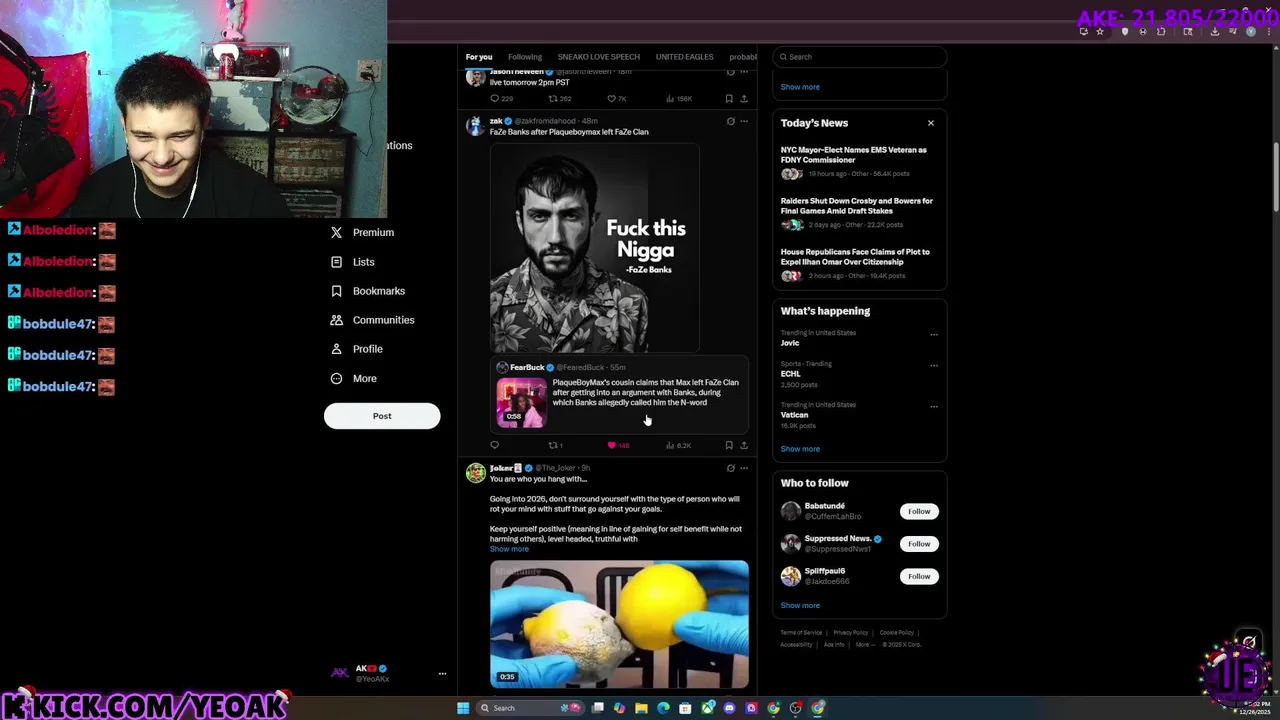1280x720 pixels.
Task: Repost the live tomorrow 2pm PST post
Action: point(560,99)
